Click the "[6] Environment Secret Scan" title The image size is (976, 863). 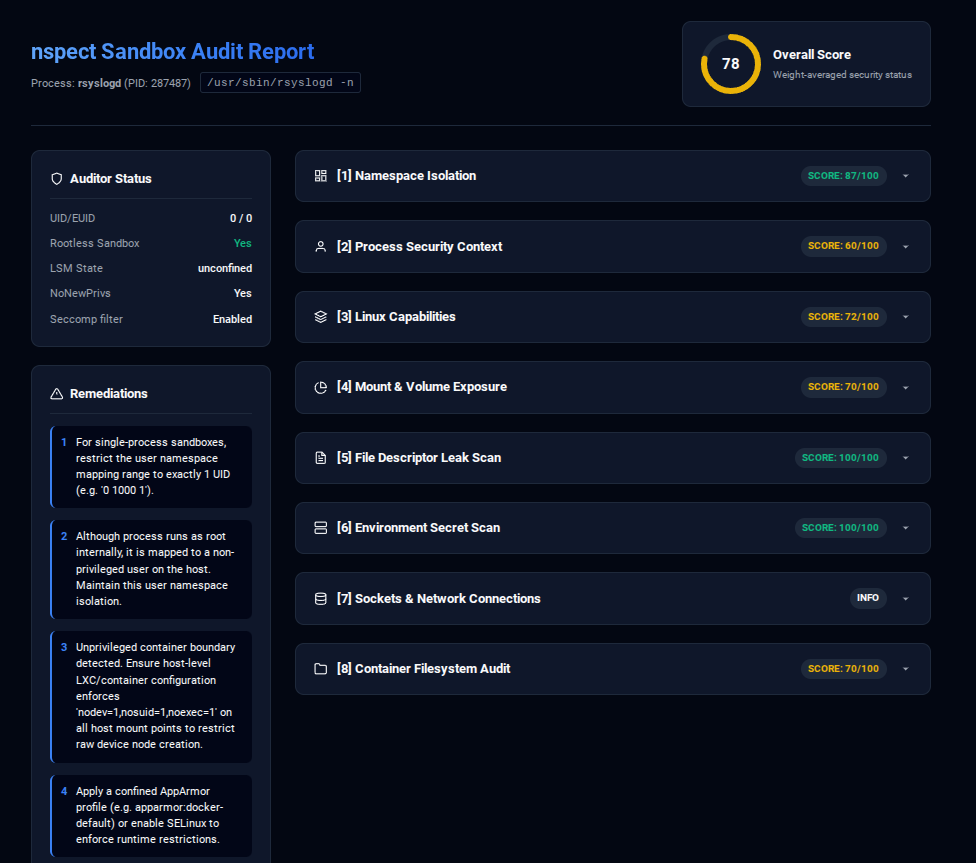point(418,528)
